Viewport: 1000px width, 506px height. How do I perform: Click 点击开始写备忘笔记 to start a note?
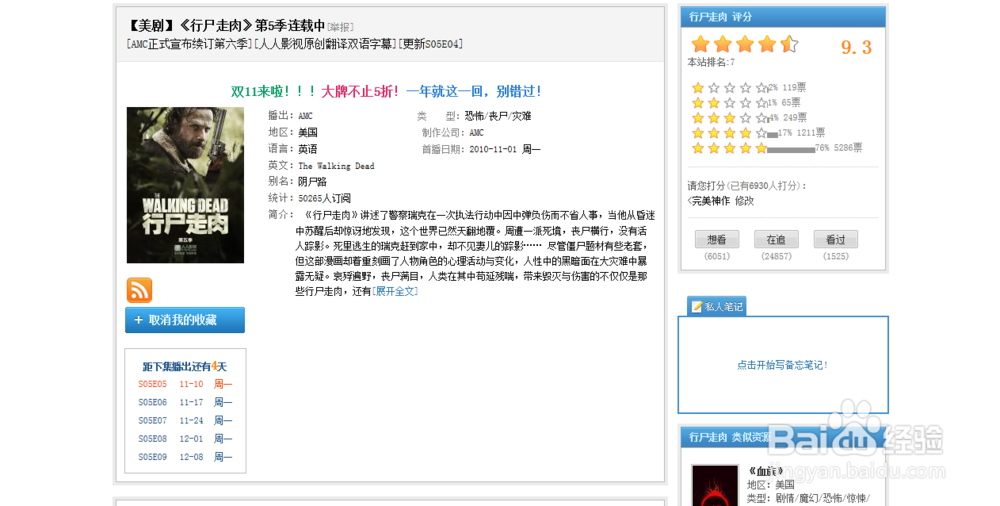pyautogui.click(x=783, y=365)
